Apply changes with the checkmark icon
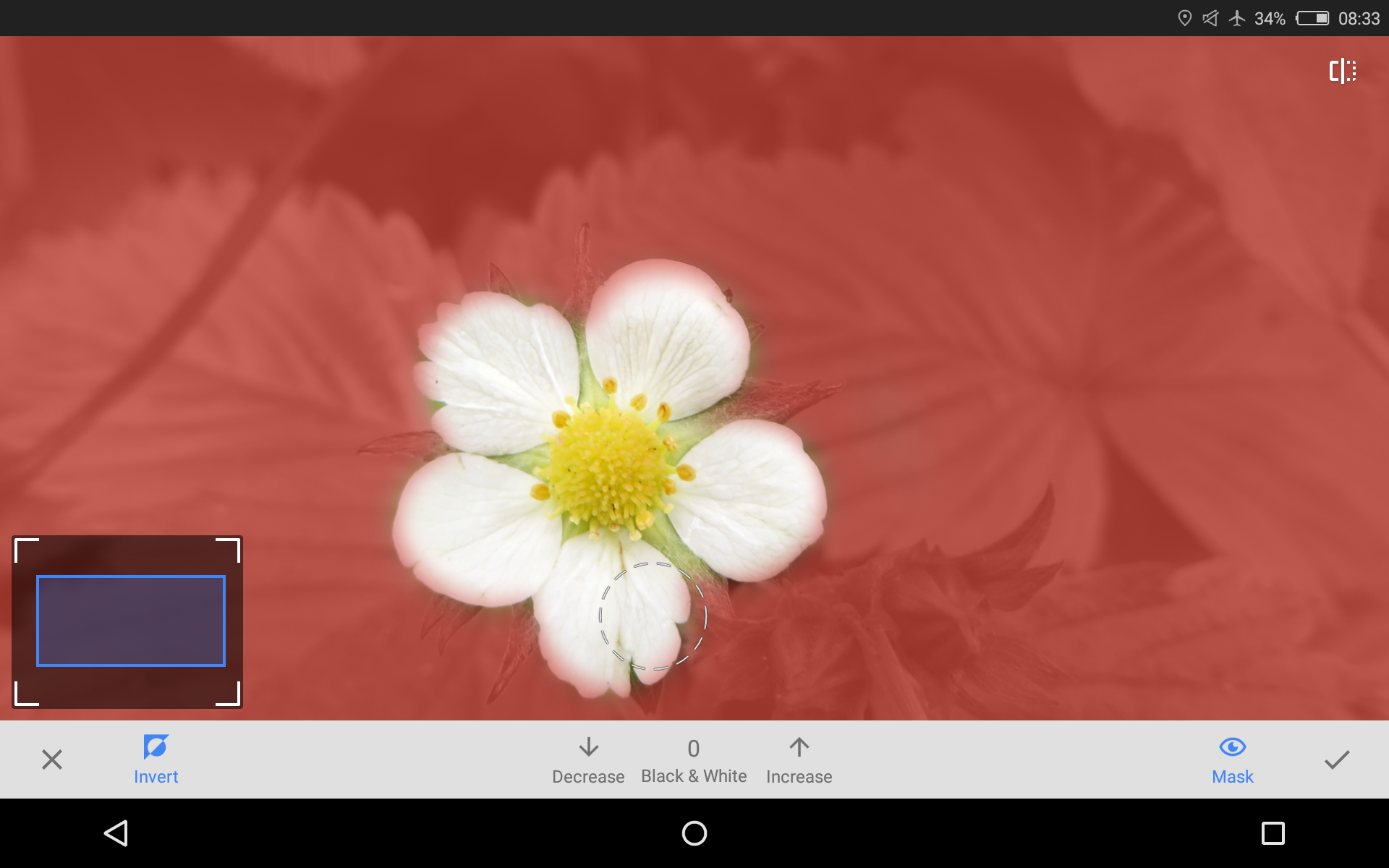The width and height of the screenshot is (1389, 868). (x=1337, y=759)
